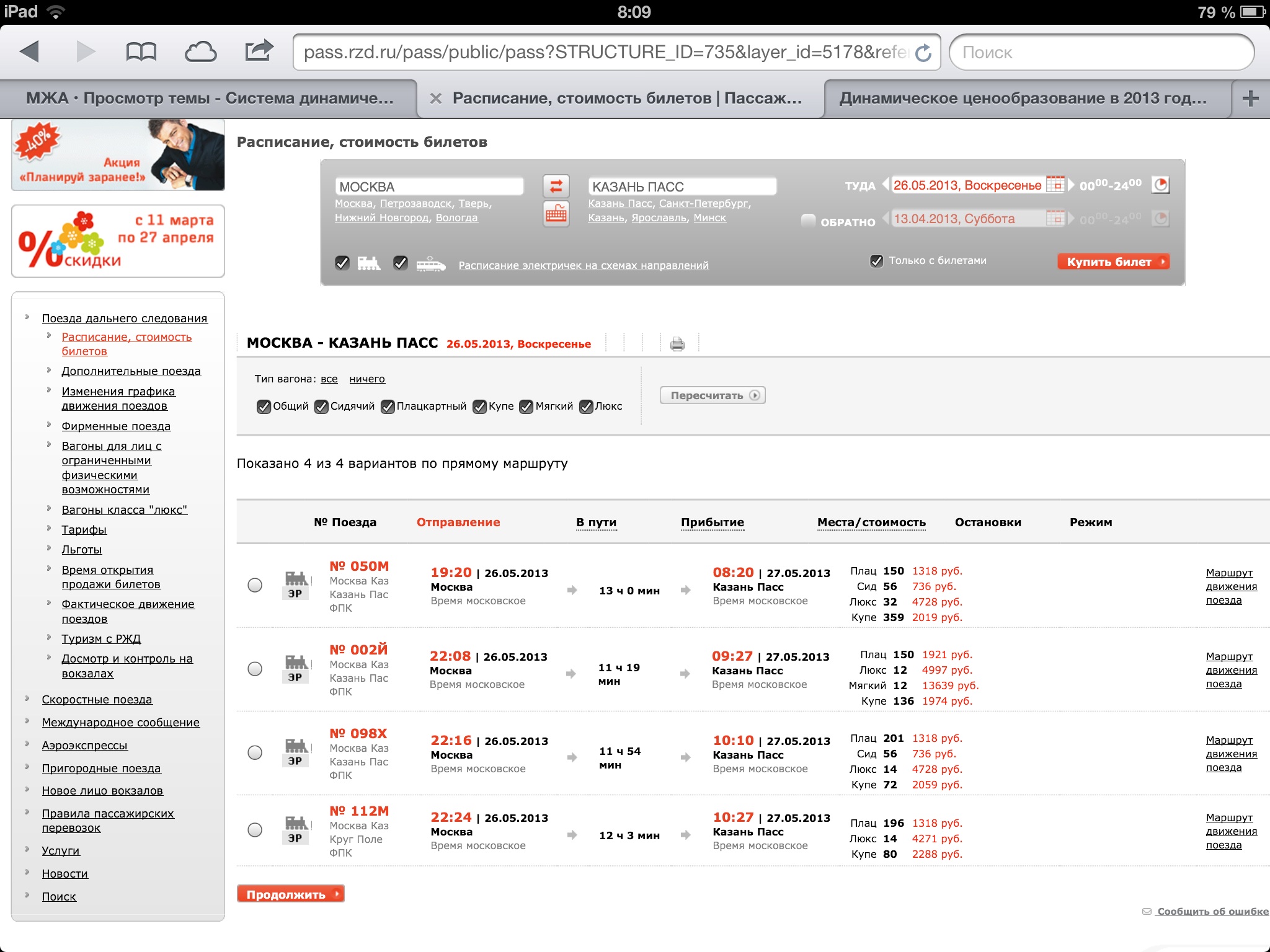This screenshot has height=952, width=1270.
Task: Select radio button for train 050М
Action: click(x=255, y=585)
